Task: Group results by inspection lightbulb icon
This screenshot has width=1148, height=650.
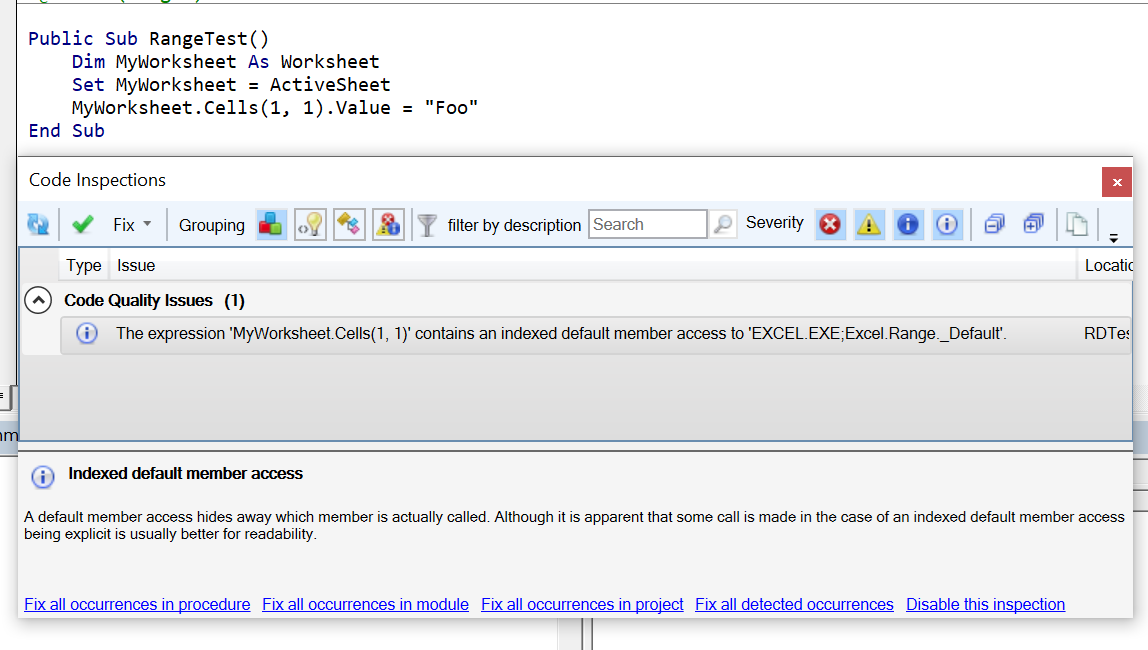Action: [x=310, y=224]
